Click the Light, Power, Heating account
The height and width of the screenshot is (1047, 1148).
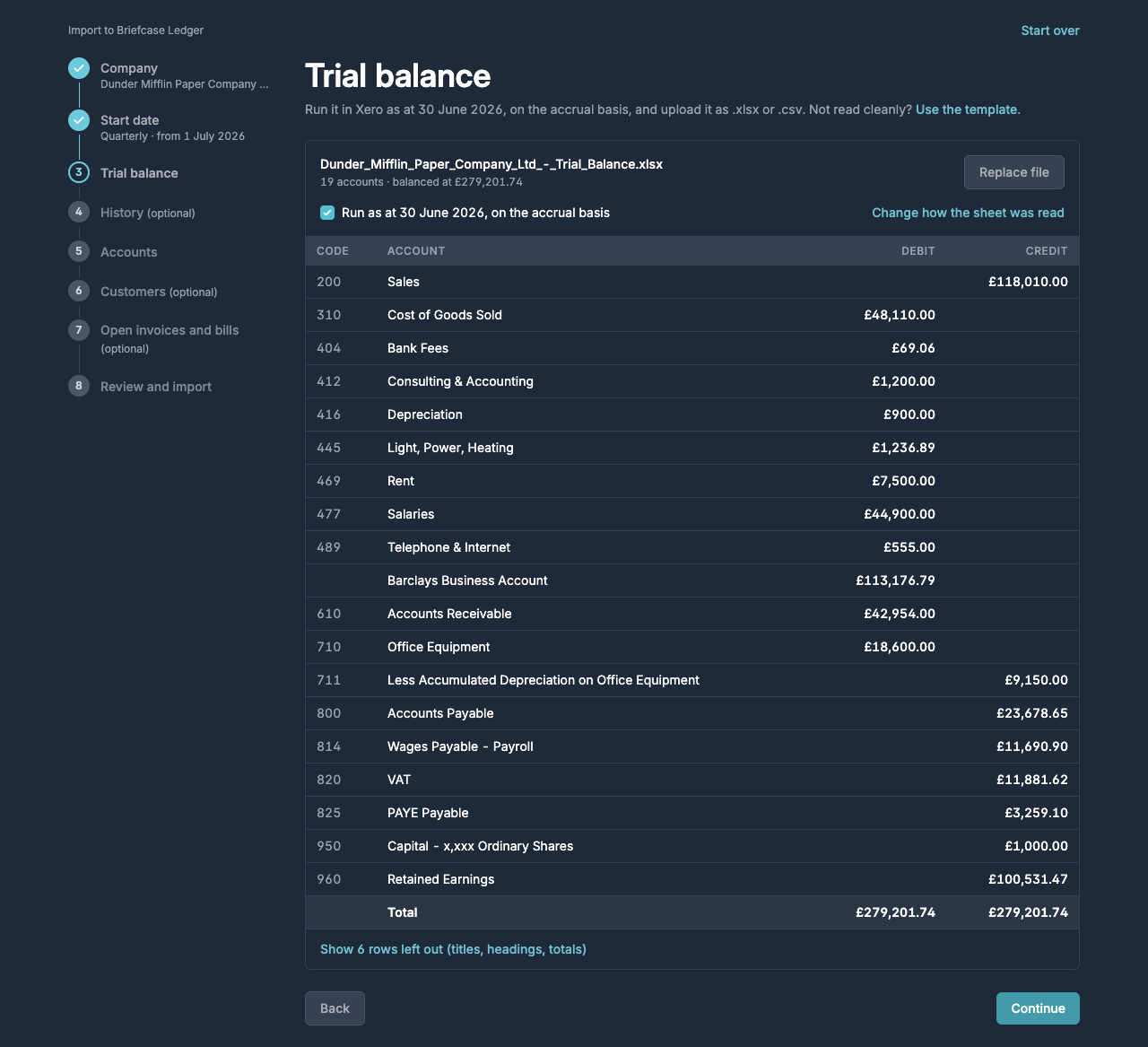coord(450,448)
